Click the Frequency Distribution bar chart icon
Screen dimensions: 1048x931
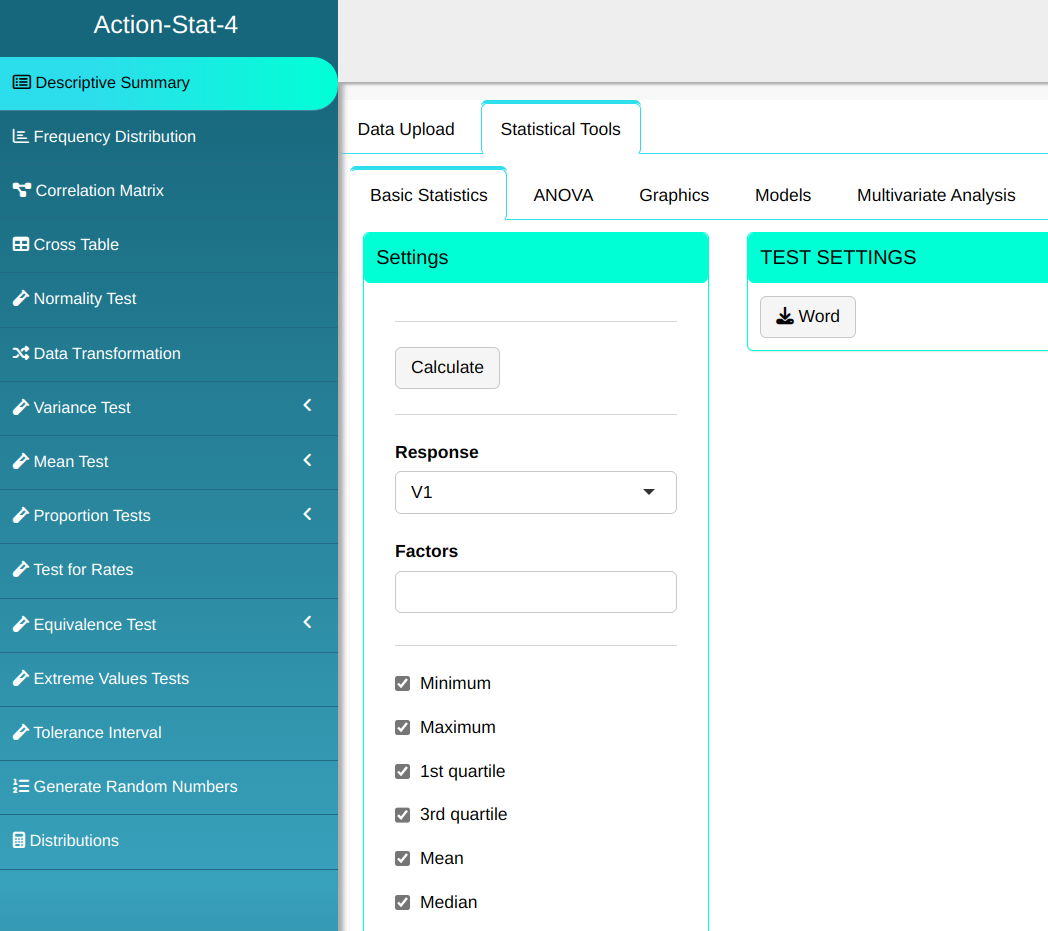pyautogui.click(x=20, y=136)
